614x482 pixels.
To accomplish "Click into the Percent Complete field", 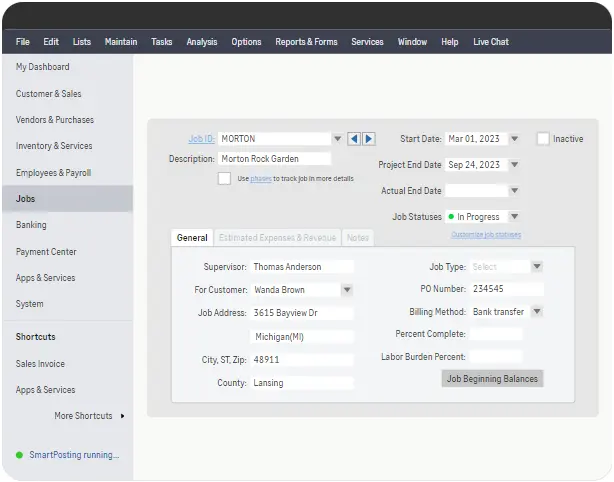I will 495,334.
